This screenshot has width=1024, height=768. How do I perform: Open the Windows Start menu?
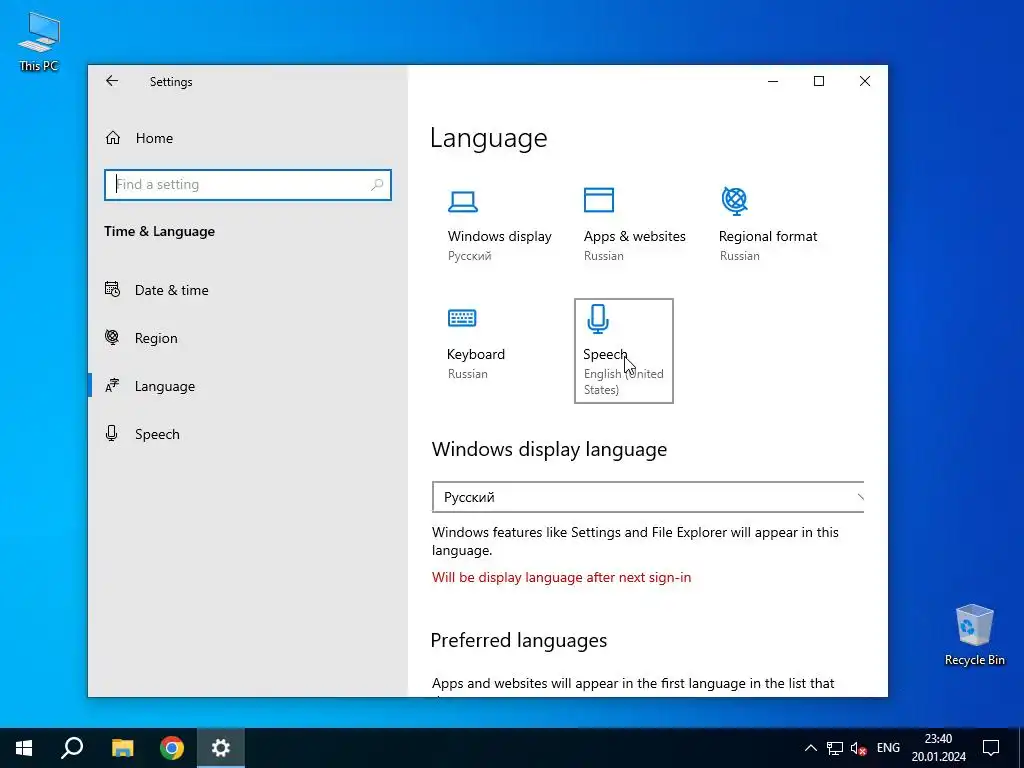click(24, 748)
